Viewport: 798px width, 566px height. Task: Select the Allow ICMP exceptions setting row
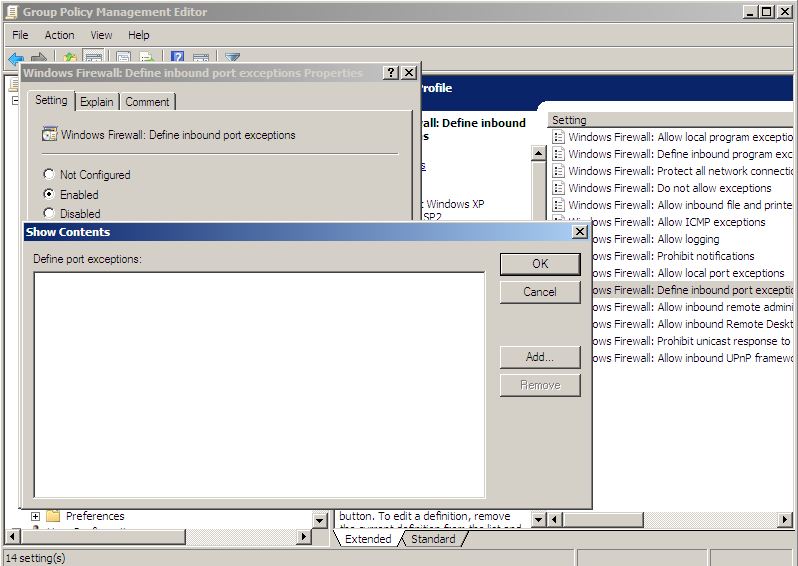tap(692, 222)
